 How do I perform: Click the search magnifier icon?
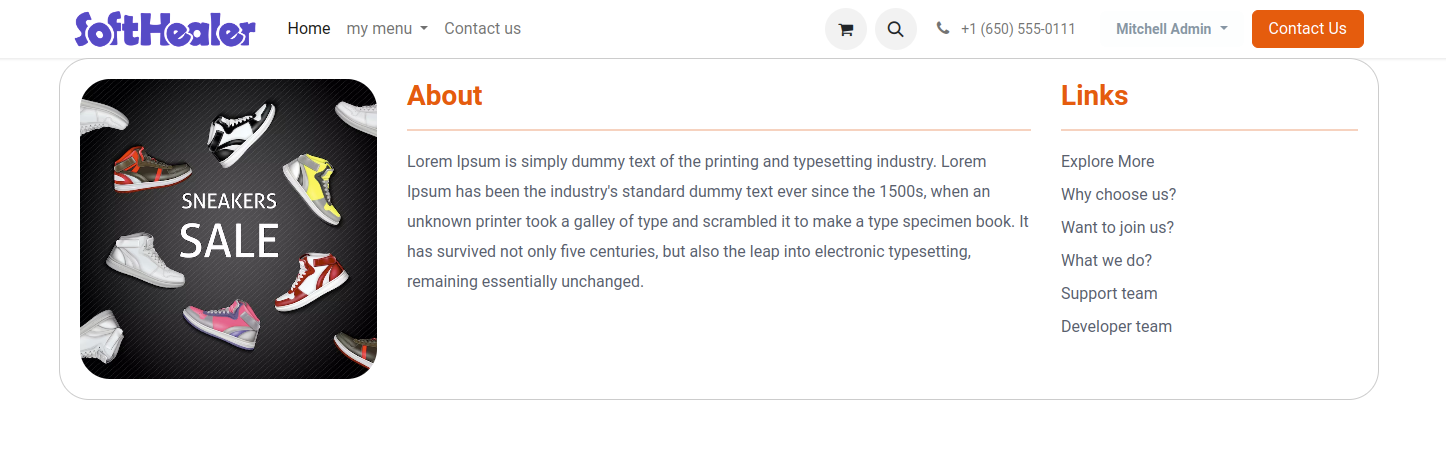point(896,29)
